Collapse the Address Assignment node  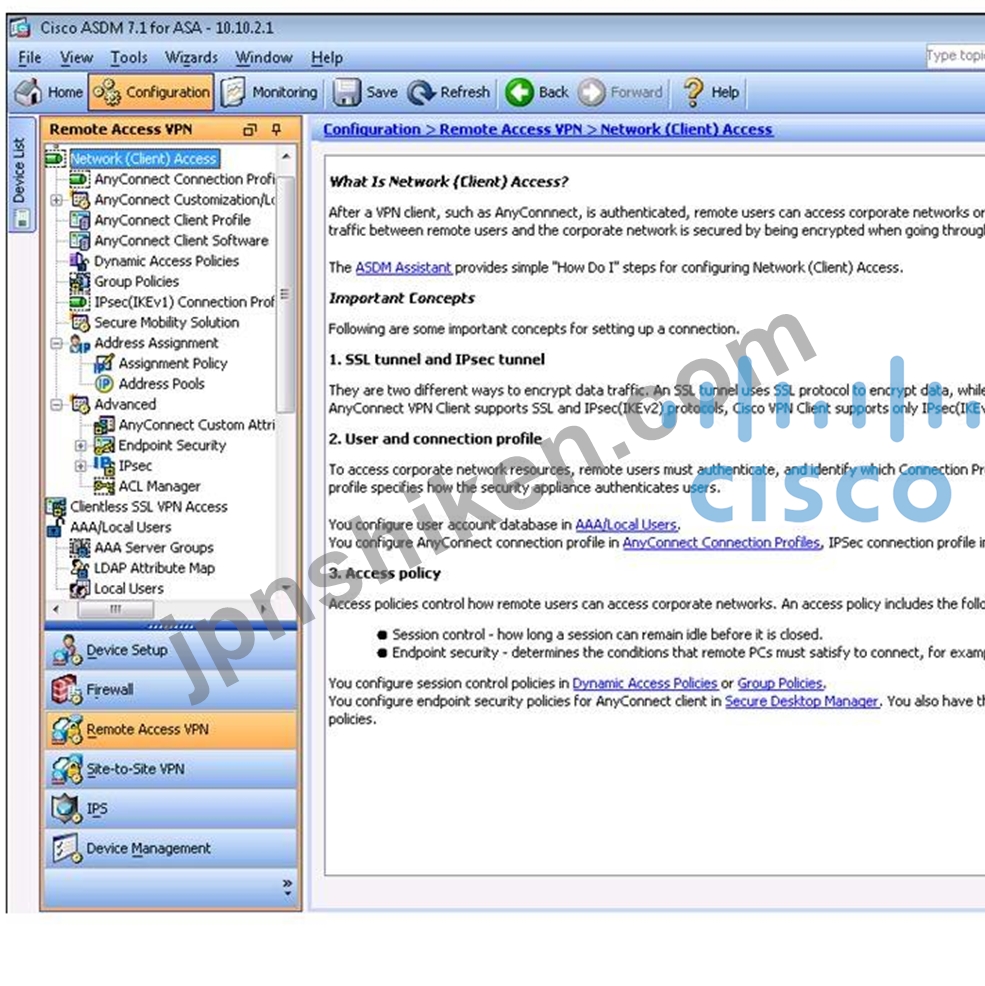pos(57,343)
